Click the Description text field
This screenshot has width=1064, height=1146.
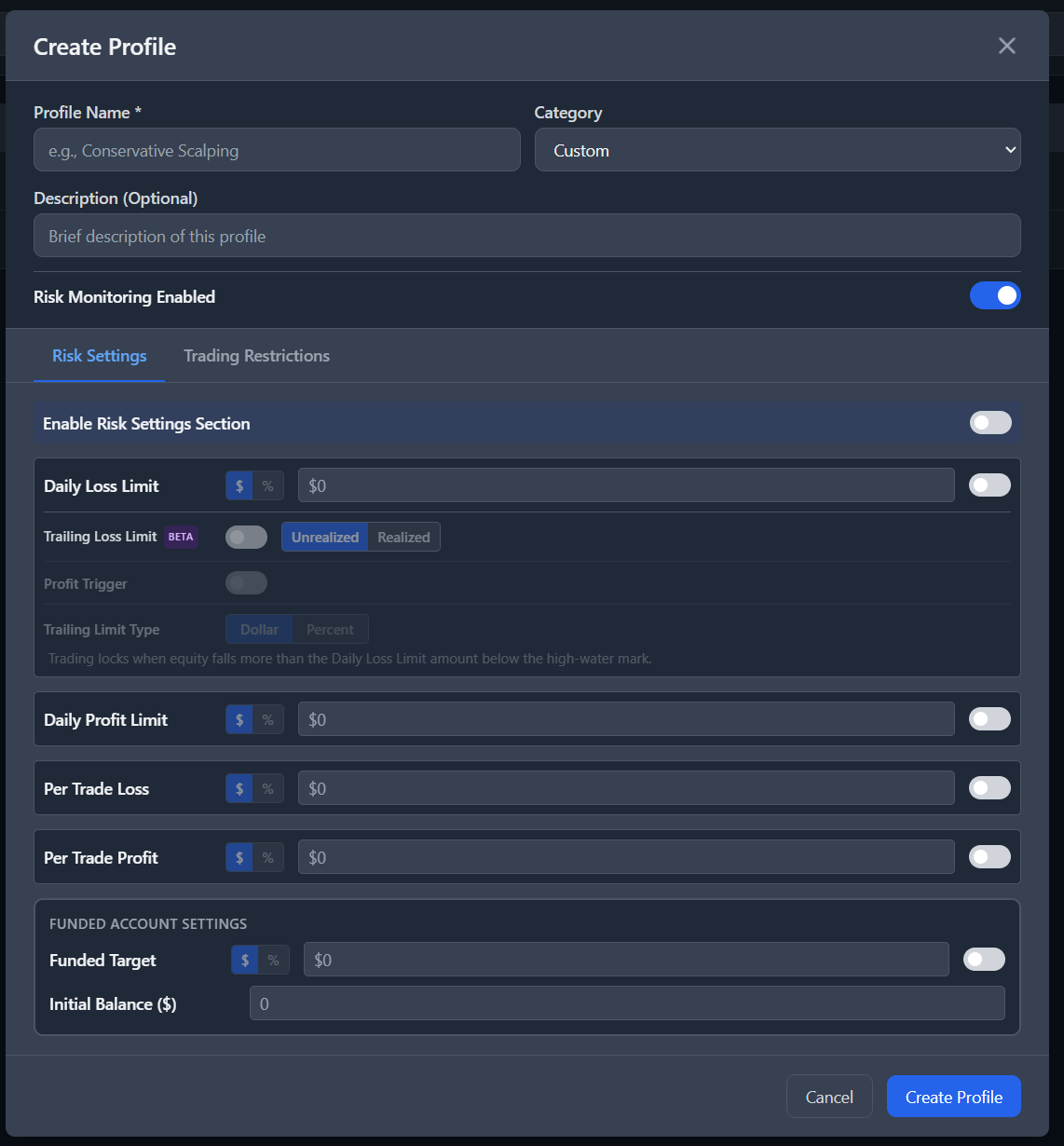point(527,236)
